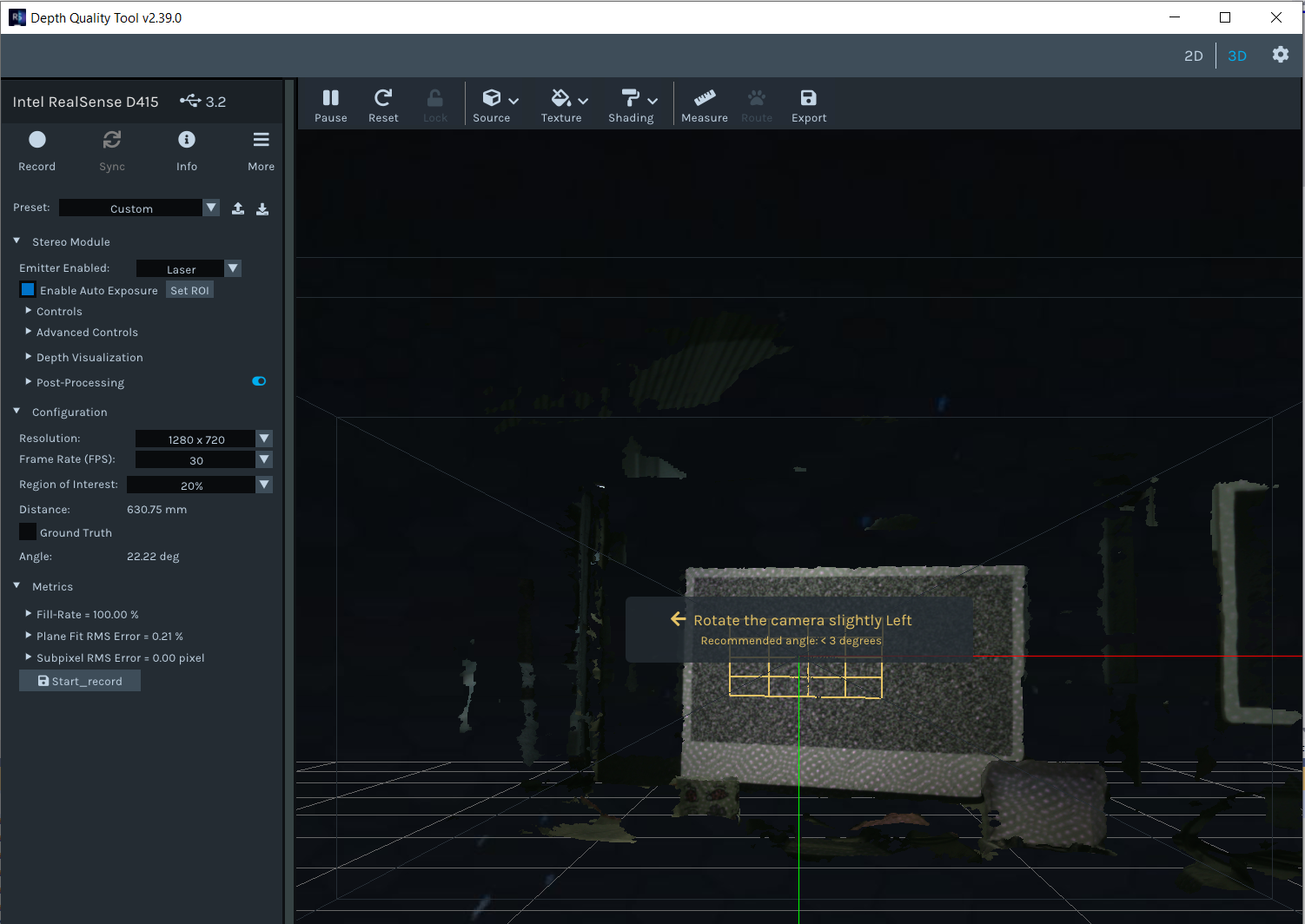Open settings gear icon

1280,55
